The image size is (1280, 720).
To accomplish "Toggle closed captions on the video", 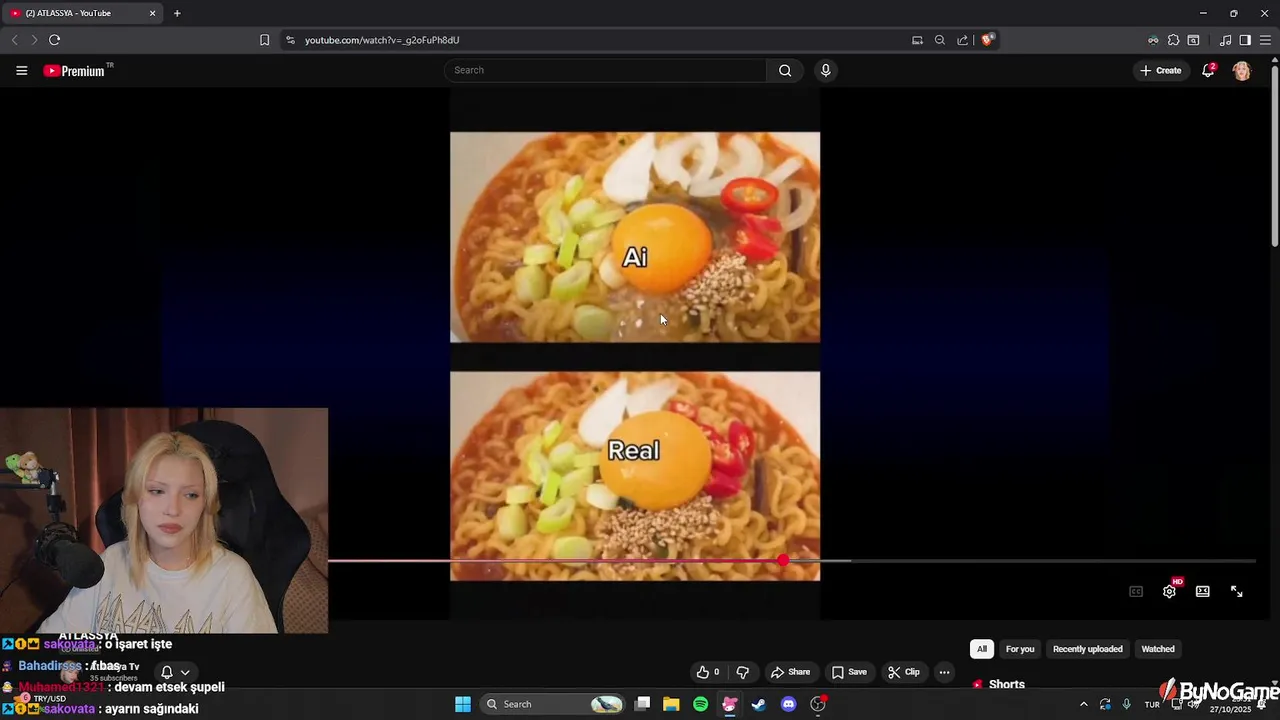I will [1136, 591].
